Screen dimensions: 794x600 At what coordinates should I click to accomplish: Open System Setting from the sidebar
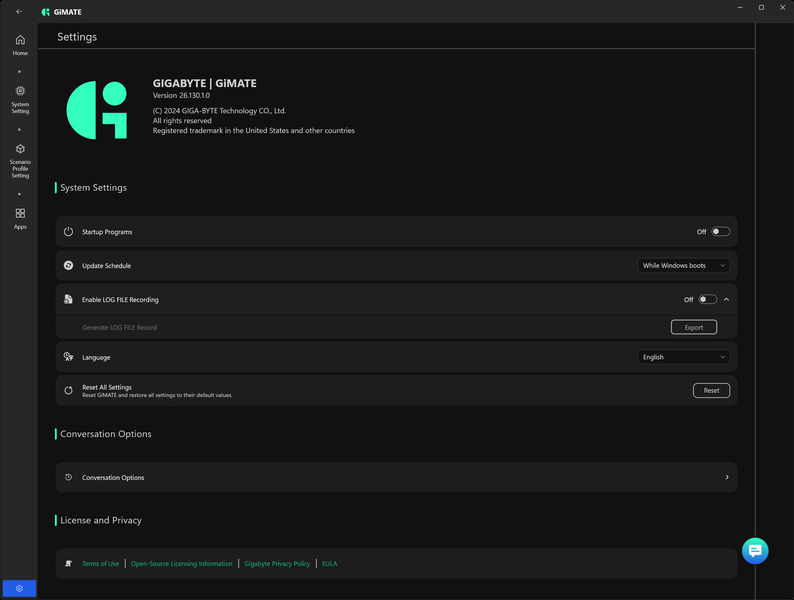coord(20,100)
